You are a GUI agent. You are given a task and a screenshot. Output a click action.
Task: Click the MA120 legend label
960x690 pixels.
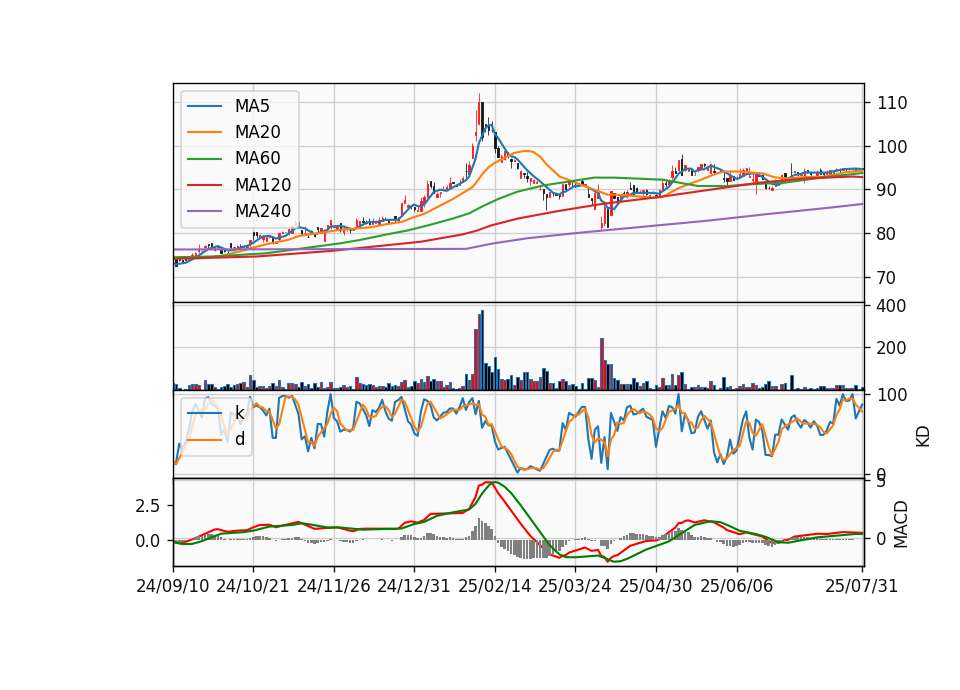(x=263, y=185)
